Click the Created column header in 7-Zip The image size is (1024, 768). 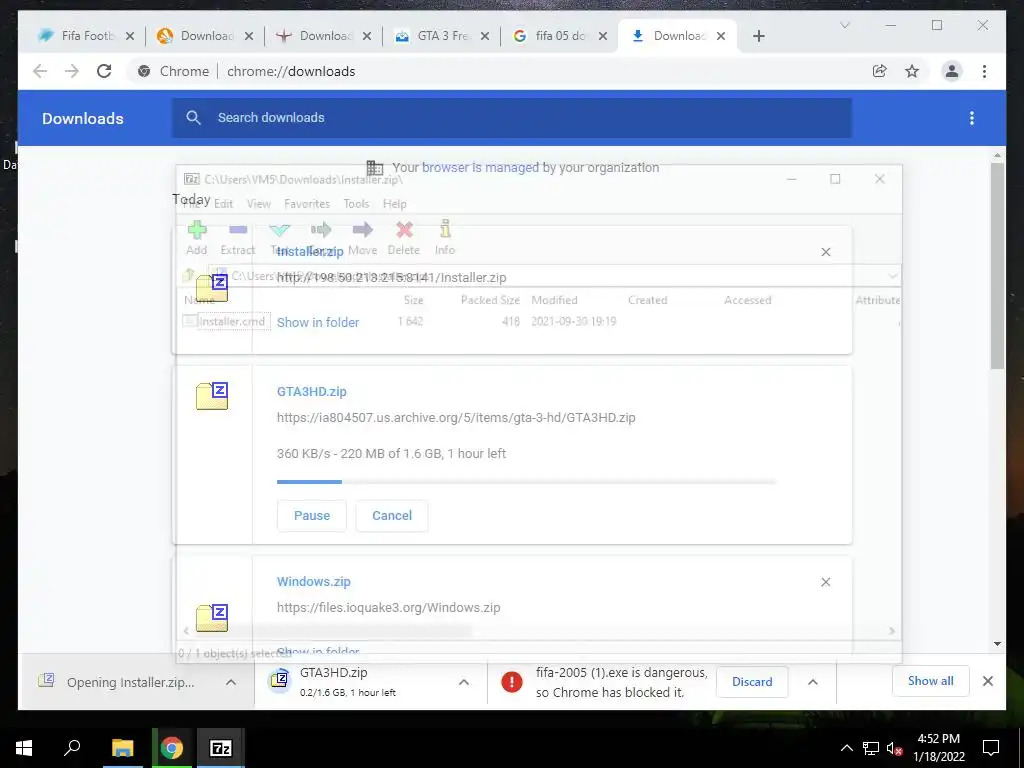648,300
